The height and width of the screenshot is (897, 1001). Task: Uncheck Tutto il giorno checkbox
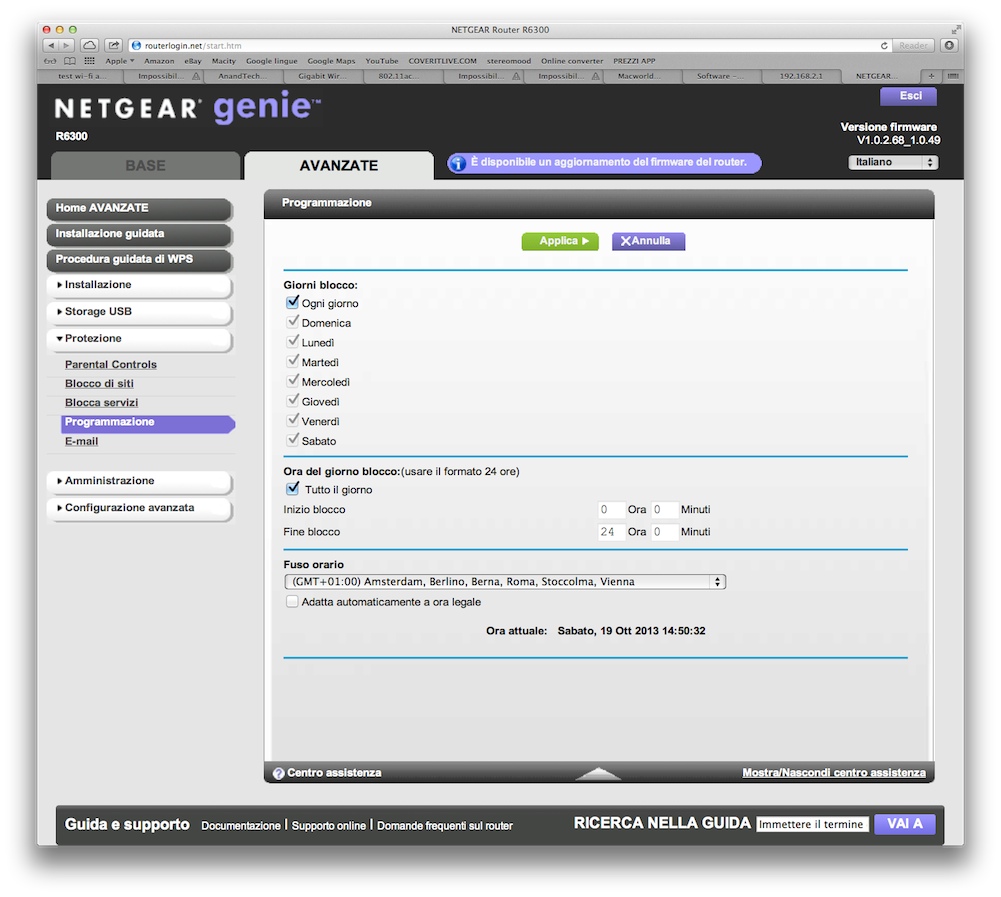[292, 489]
